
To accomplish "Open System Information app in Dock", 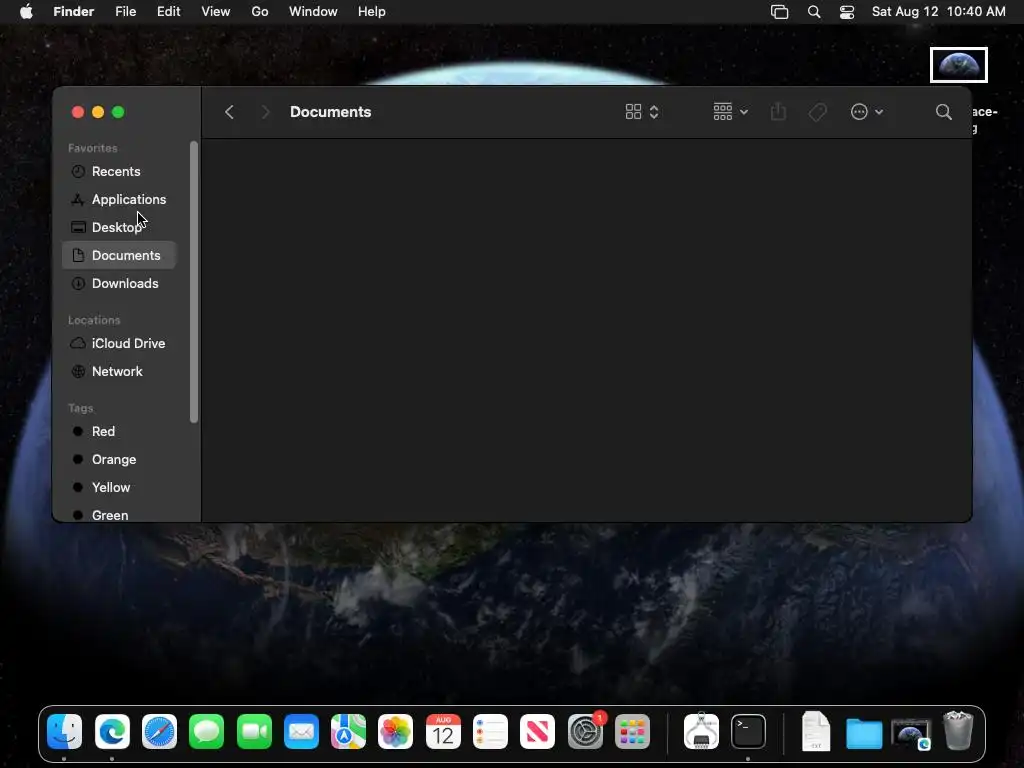I will click(701, 731).
